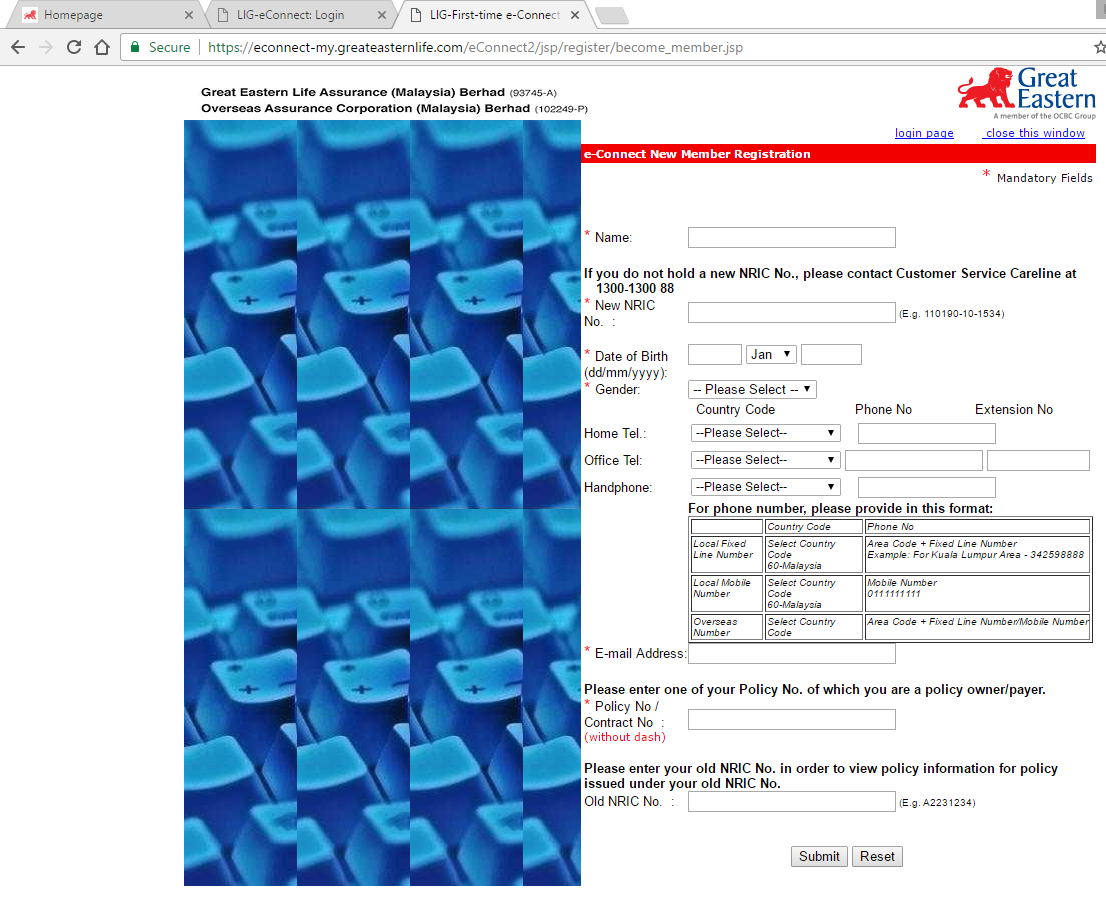
Task: Switch to the LIG-eConnect: Login tab
Action: tap(300, 15)
